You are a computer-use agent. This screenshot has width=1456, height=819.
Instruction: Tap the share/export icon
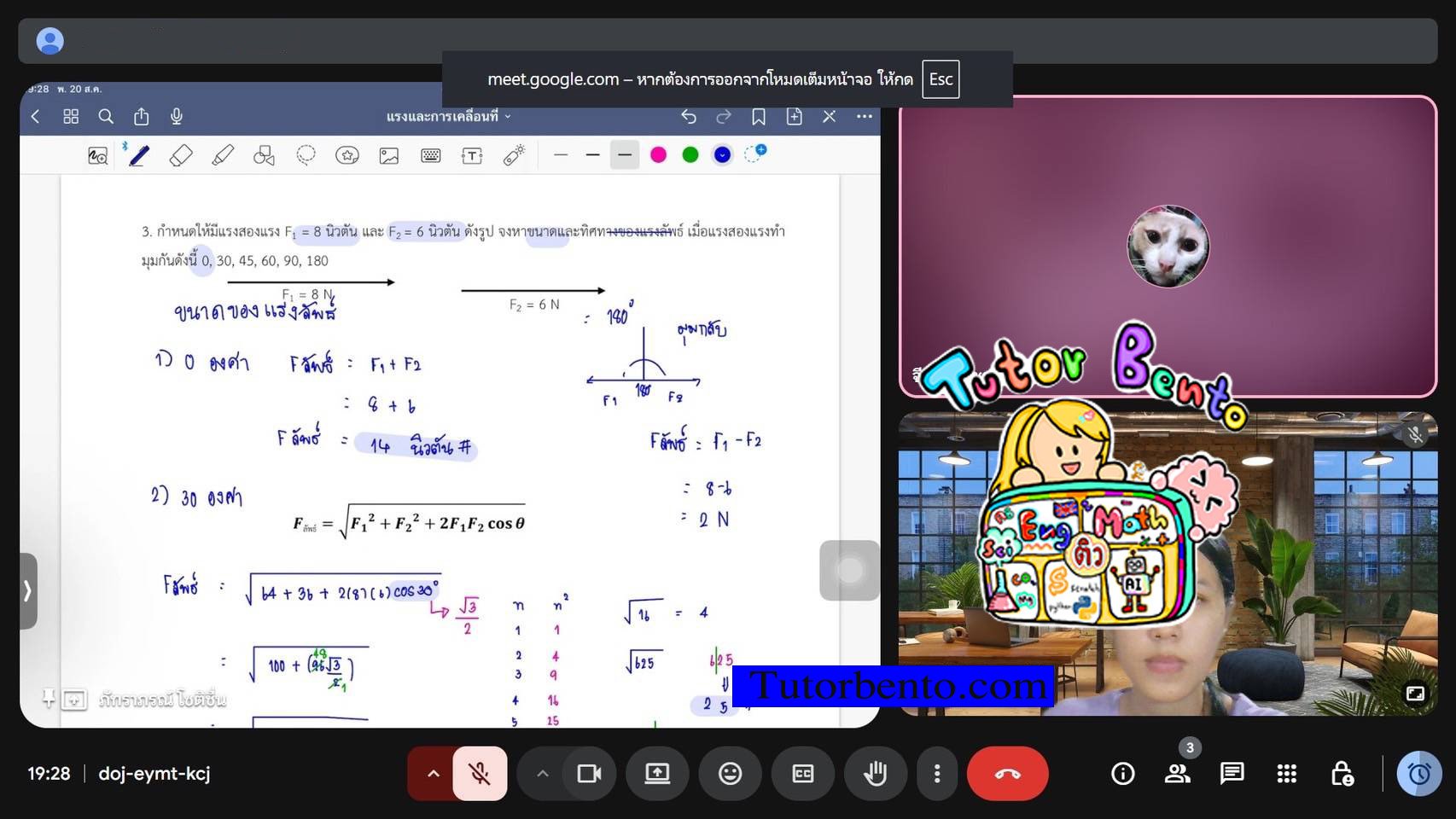click(x=142, y=117)
